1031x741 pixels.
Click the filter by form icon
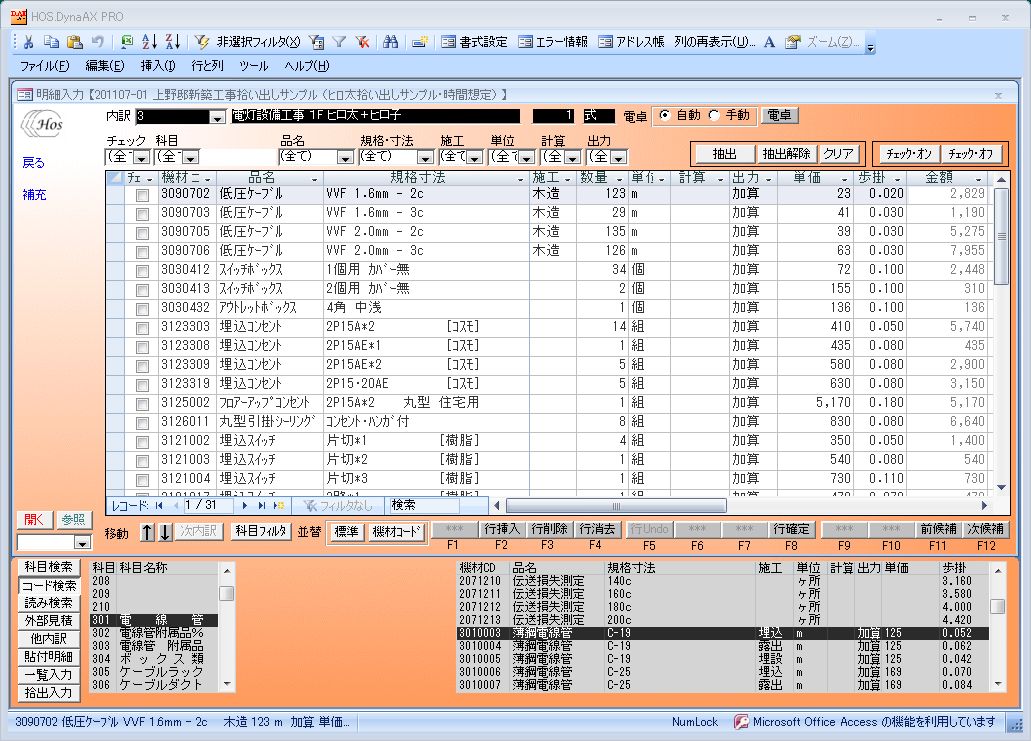316,42
